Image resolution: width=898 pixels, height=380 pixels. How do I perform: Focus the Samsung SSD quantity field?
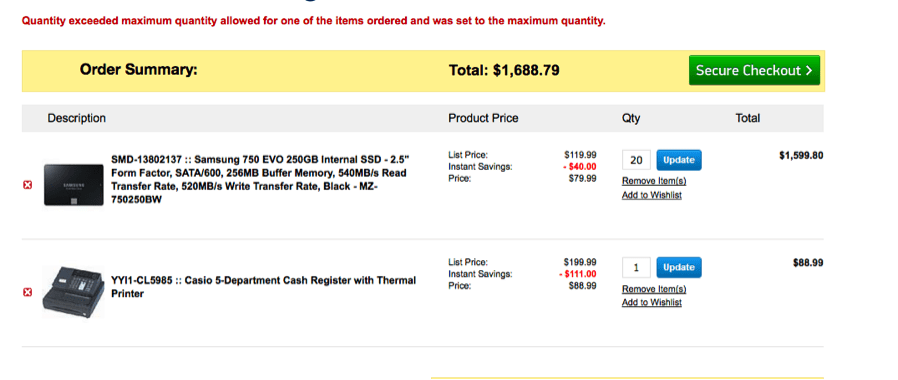click(636, 160)
